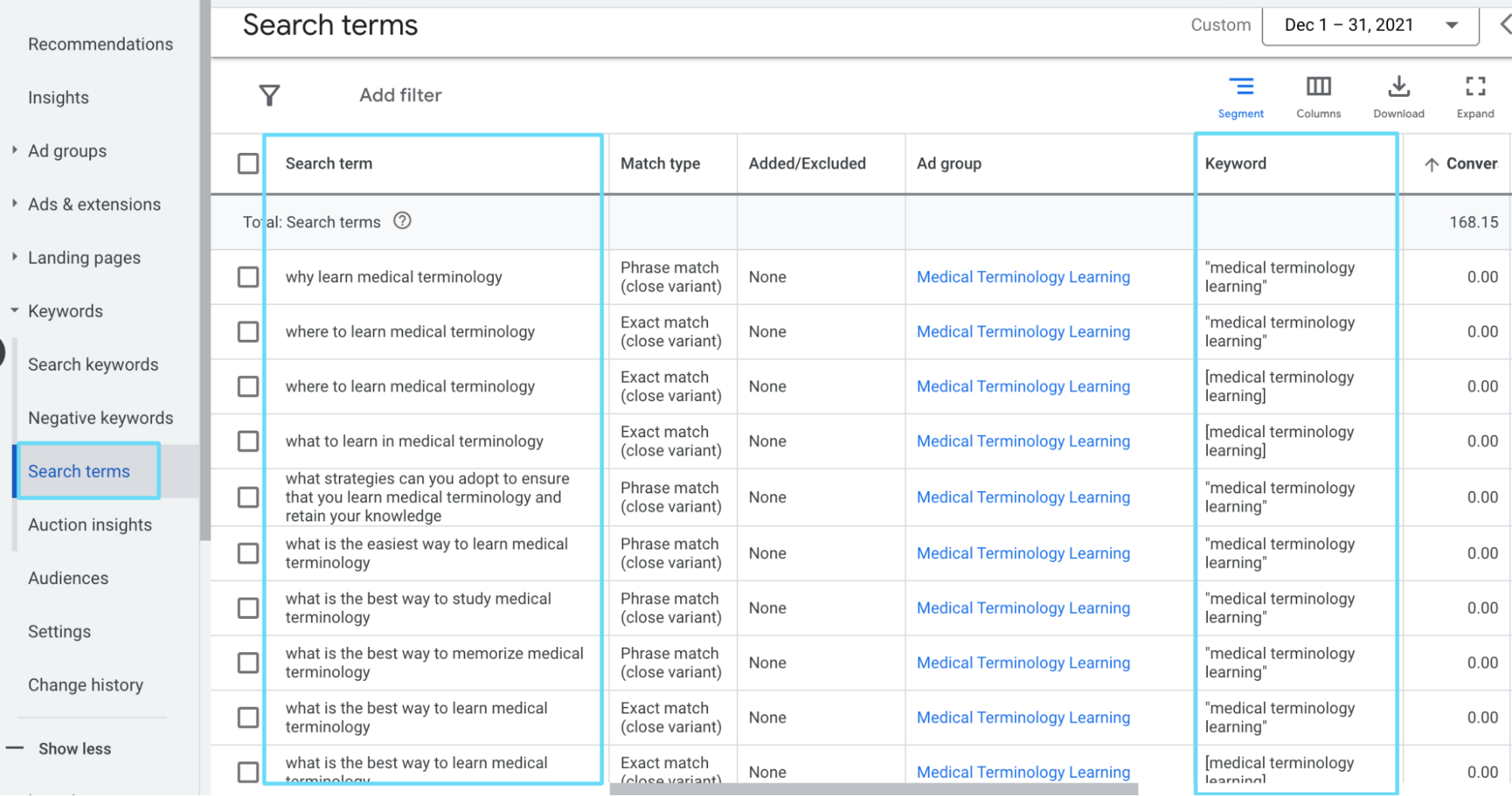1512x796 pixels.
Task: Open Settings in the sidebar
Action: point(59,632)
